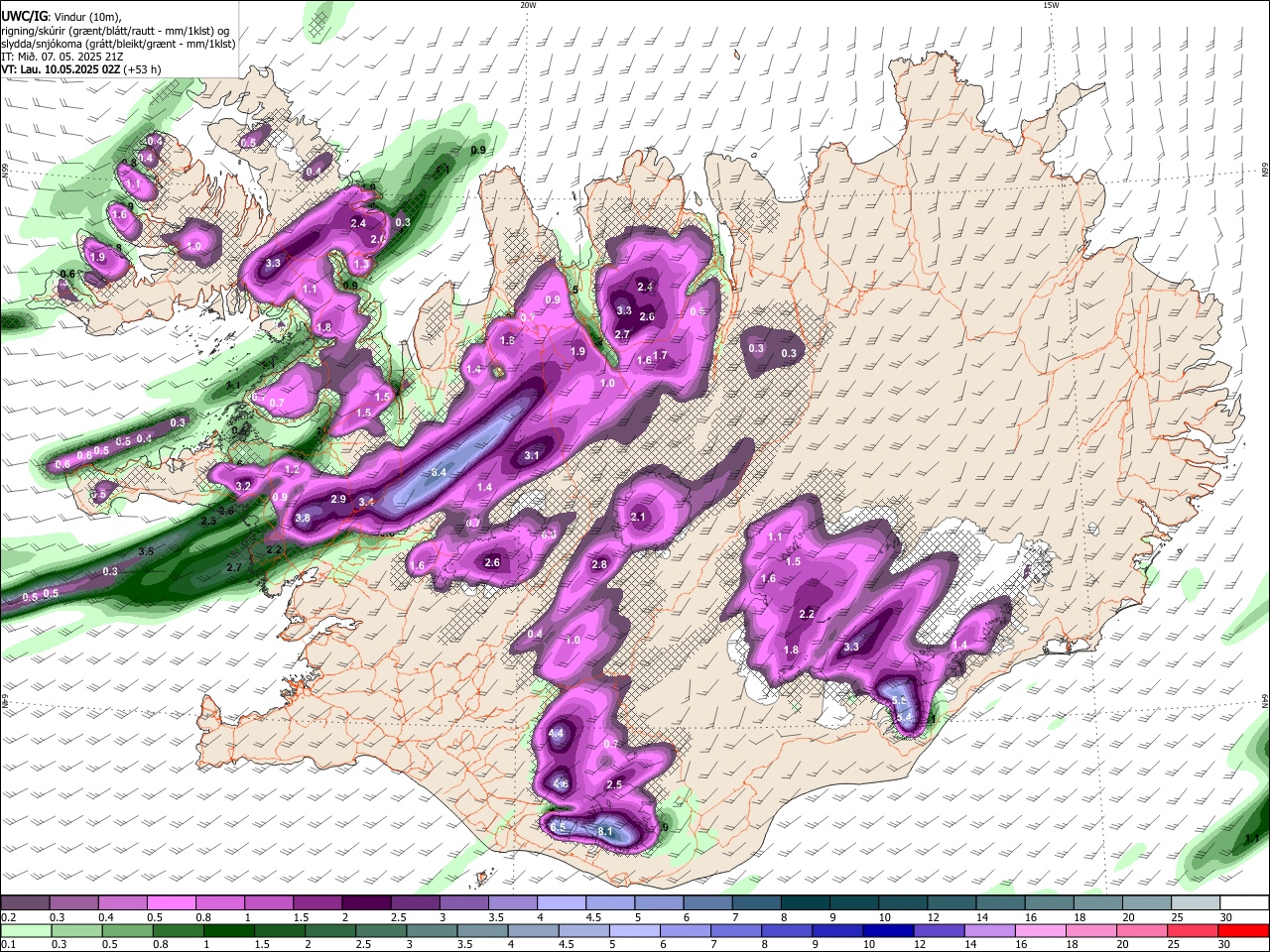Click the 5.5 value near the glacier
The width and height of the screenshot is (1270, 952).
900,700
